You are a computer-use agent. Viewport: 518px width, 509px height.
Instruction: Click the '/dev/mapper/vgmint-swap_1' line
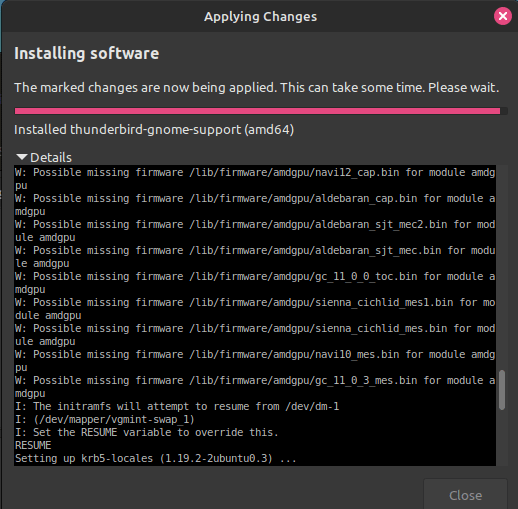[105, 419]
